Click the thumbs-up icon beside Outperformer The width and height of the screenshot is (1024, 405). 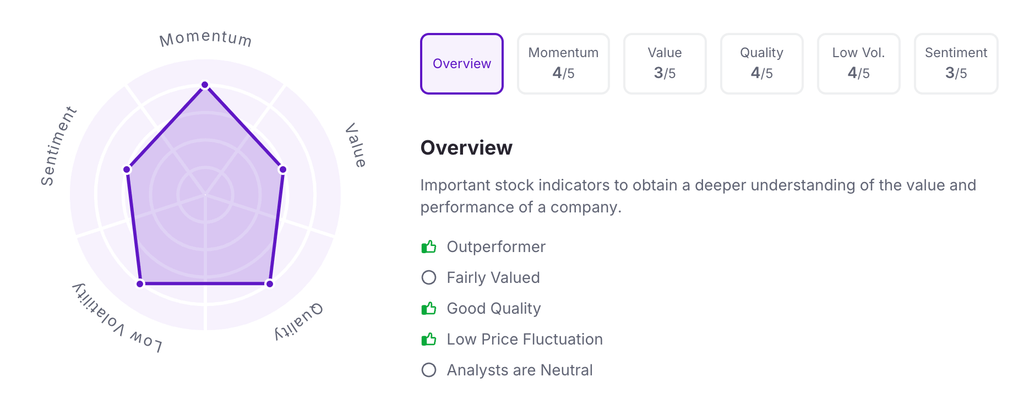pyautogui.click(x=429, y=246)
